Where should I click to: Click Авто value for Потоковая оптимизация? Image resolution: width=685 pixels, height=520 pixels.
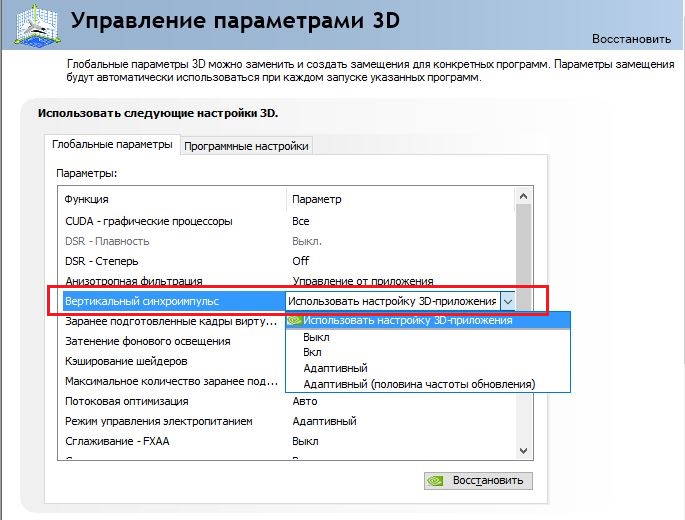304,401
